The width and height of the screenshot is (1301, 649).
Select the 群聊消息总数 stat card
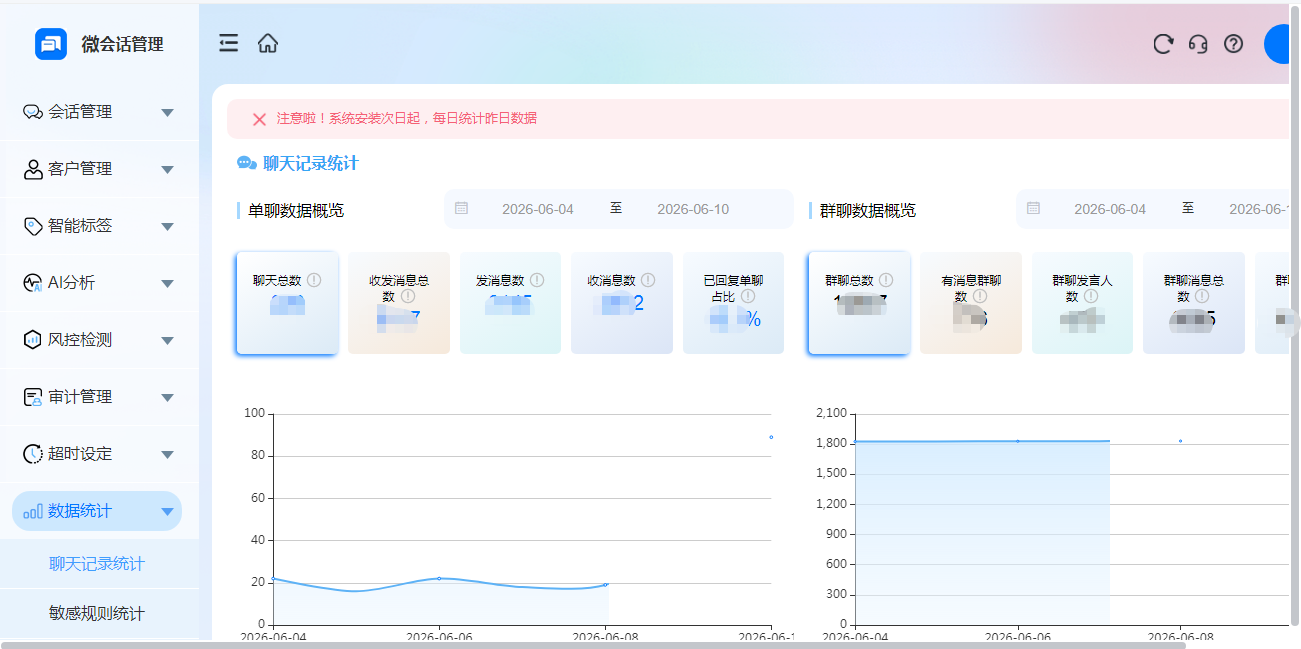pyautogui.click(x=1194, y=303)
